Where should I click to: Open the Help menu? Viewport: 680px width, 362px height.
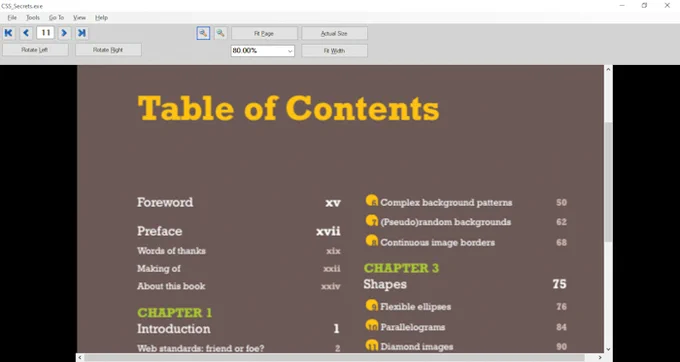(x=101, y=18)
